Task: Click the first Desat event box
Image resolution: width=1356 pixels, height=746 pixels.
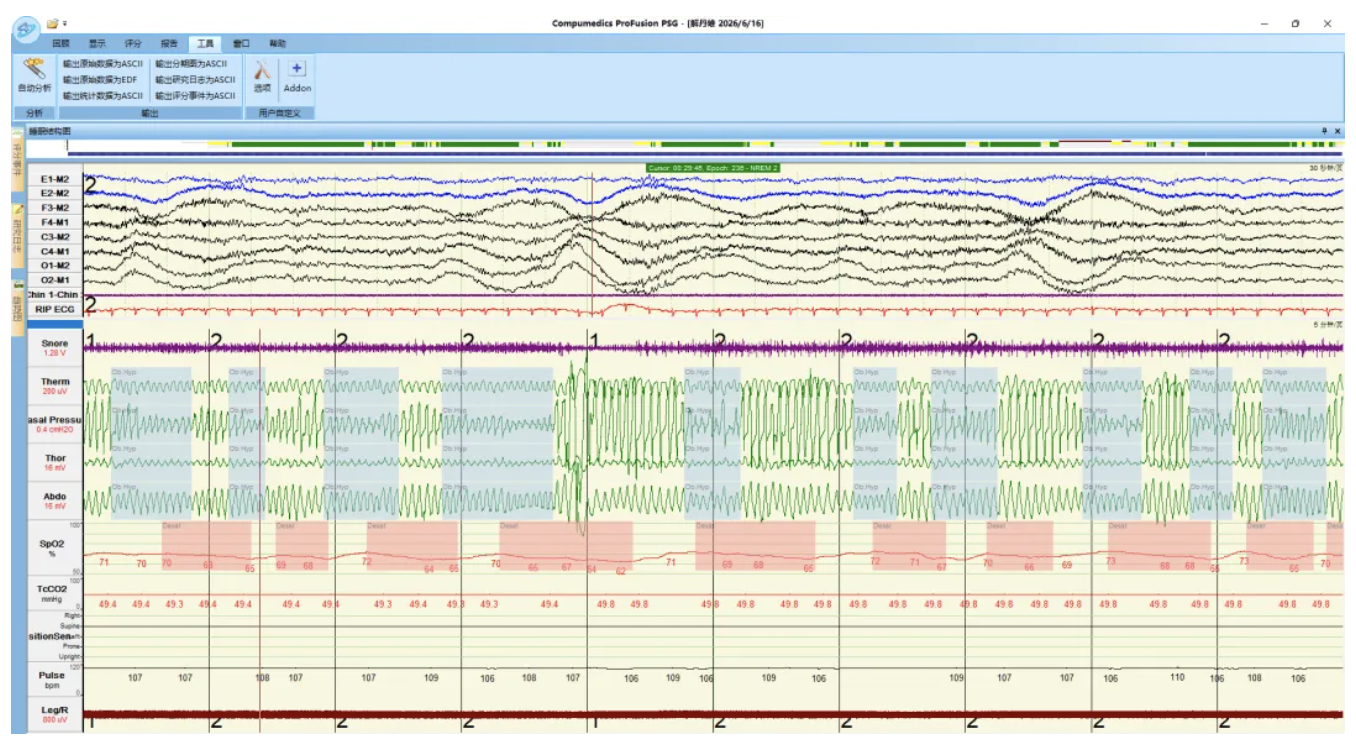Action: (207, 545)
